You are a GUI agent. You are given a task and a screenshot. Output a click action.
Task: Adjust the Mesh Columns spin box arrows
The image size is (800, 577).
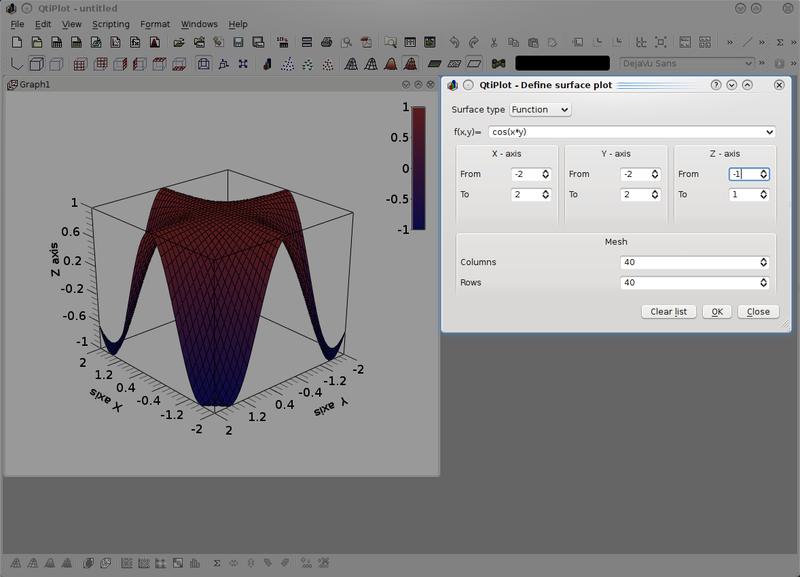click(763, 262)
